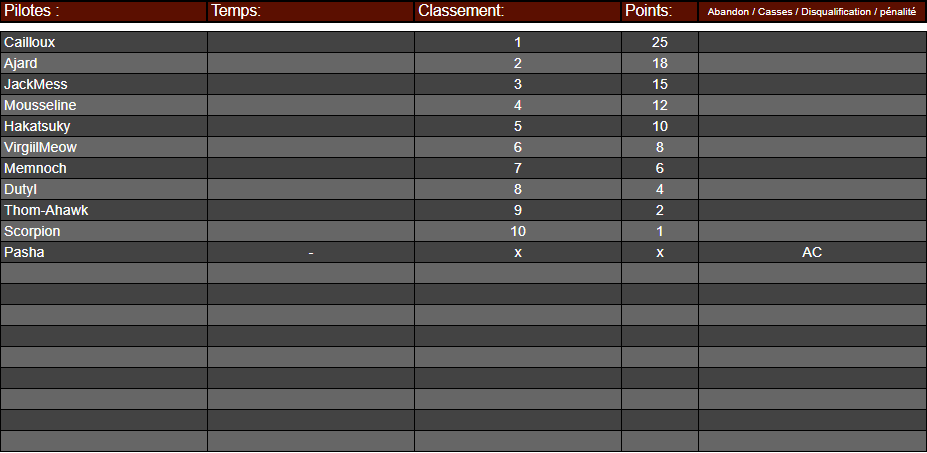Select the Classement column header
This screenshot has width=927, height=453.
point(517,11)
